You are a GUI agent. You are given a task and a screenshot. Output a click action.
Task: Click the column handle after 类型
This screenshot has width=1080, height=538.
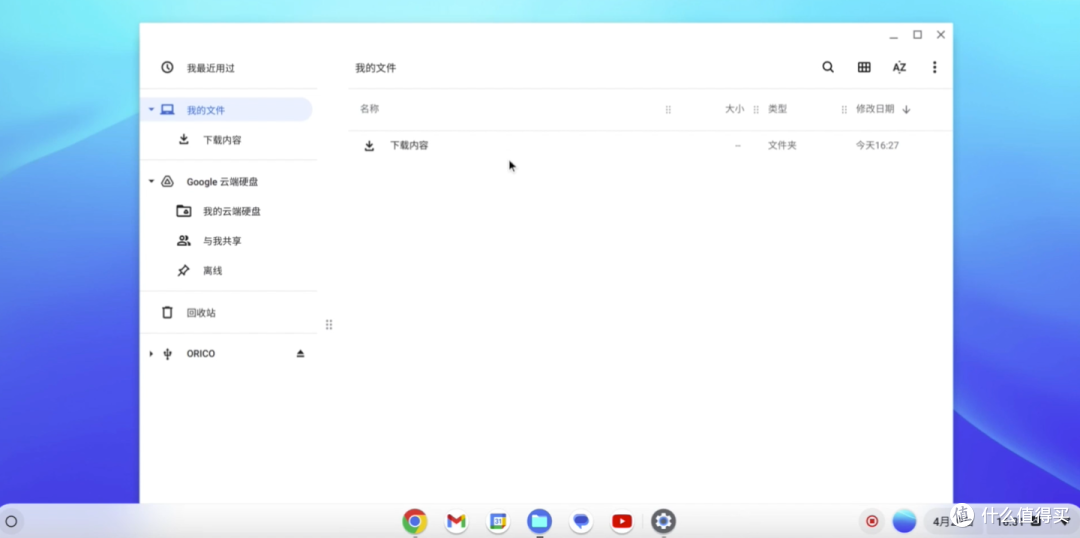click(x=844, y=110)
